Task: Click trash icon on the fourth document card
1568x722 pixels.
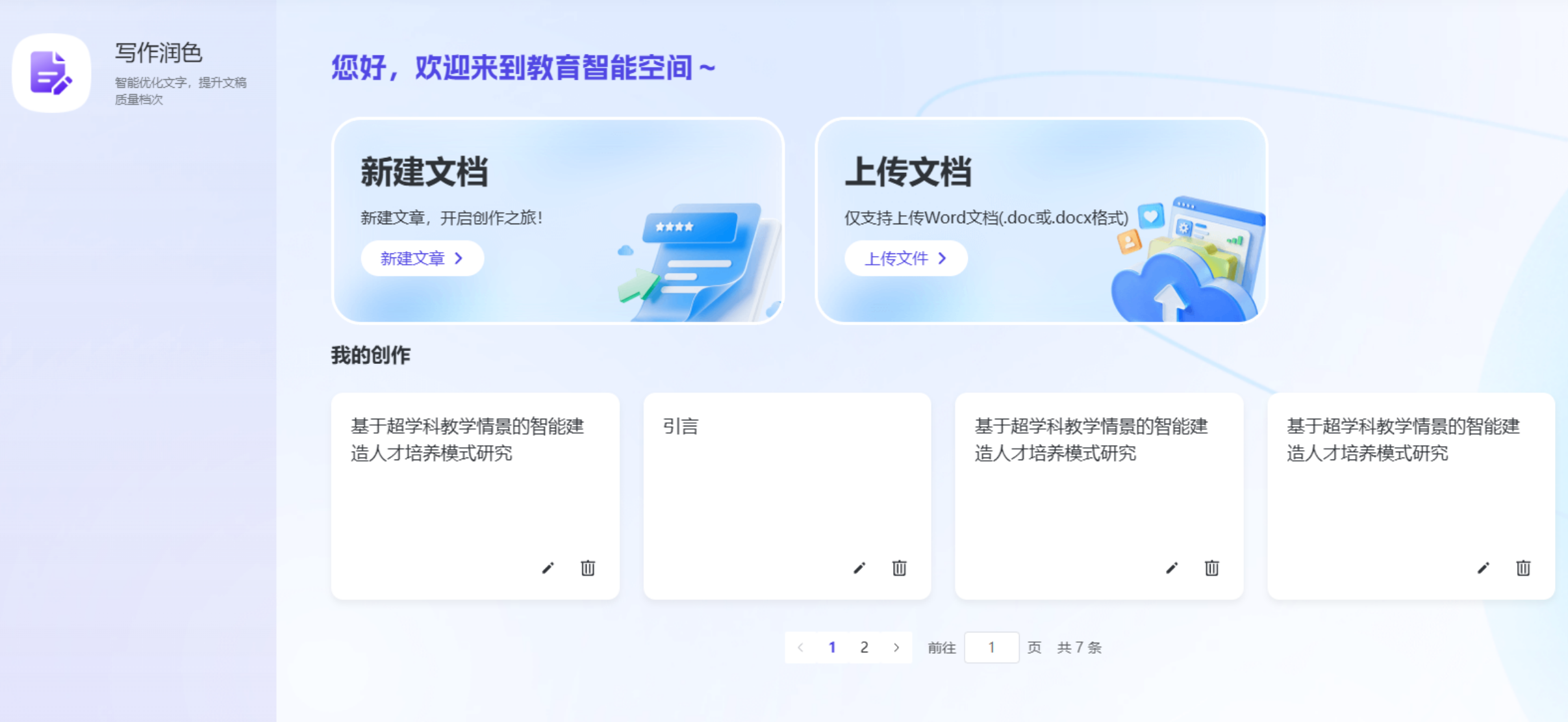Action: (1523, 568)
